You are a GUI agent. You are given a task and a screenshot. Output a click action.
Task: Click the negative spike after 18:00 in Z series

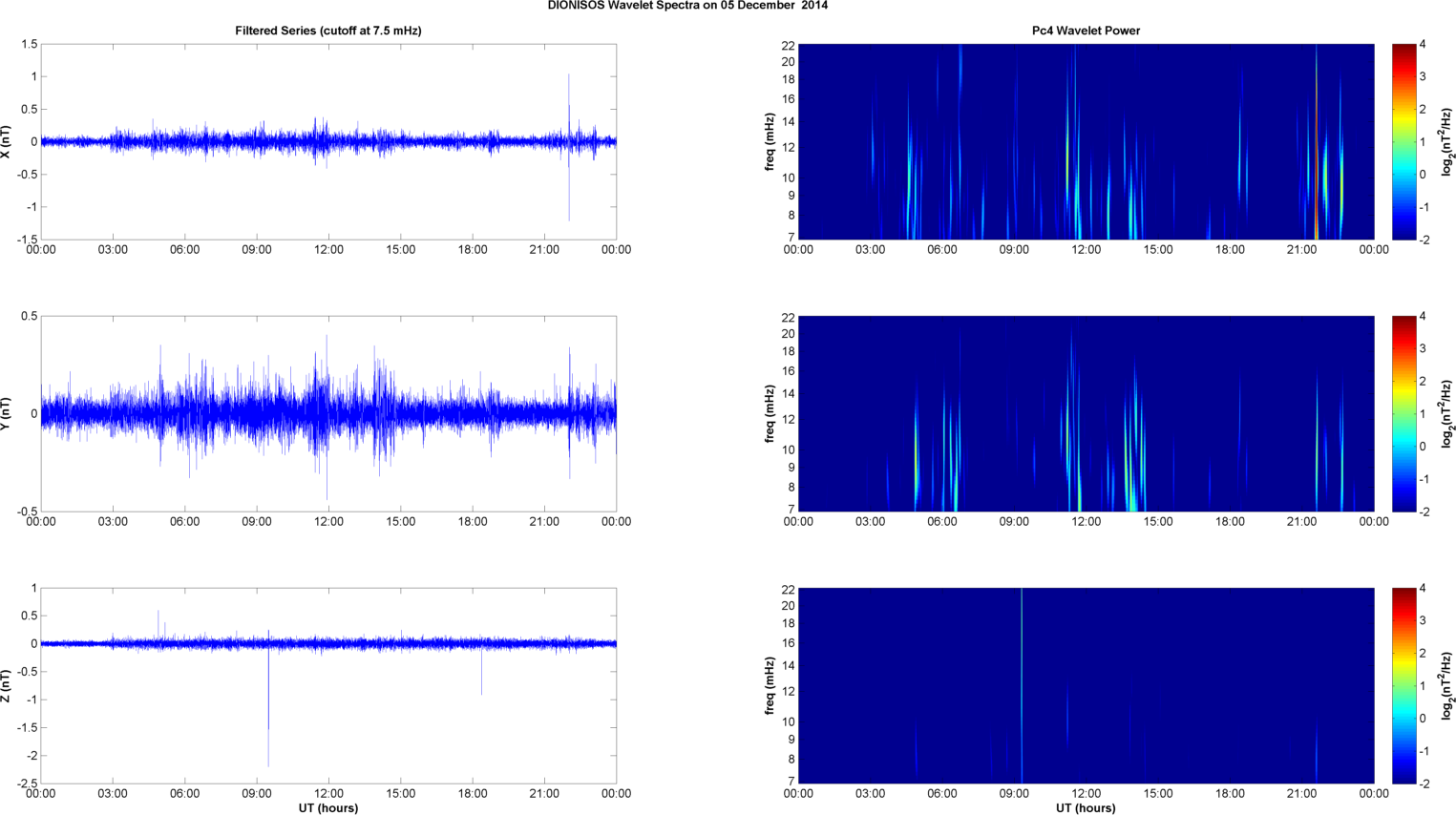point(481,671)
